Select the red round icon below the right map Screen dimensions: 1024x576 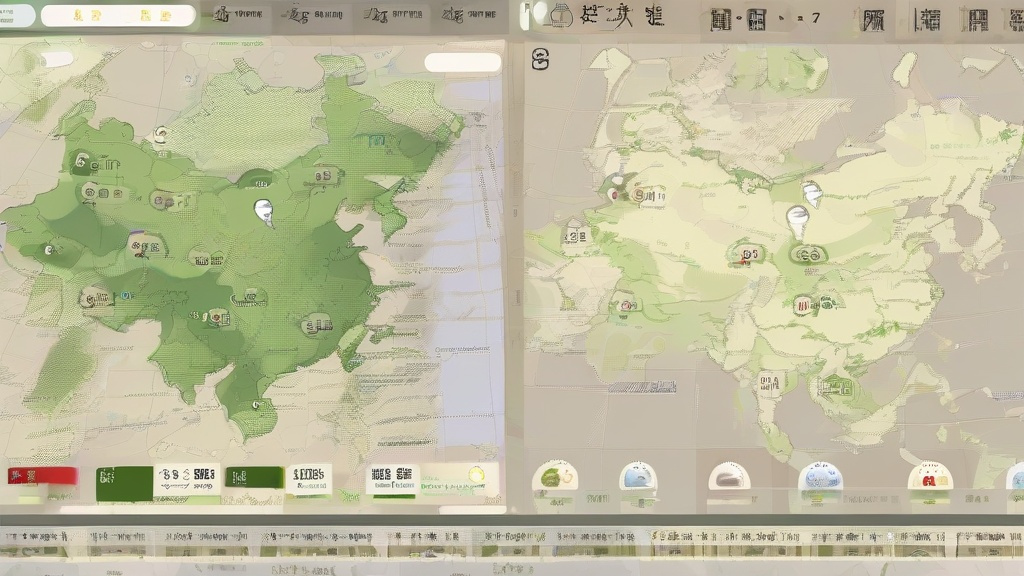click(929, 477)
